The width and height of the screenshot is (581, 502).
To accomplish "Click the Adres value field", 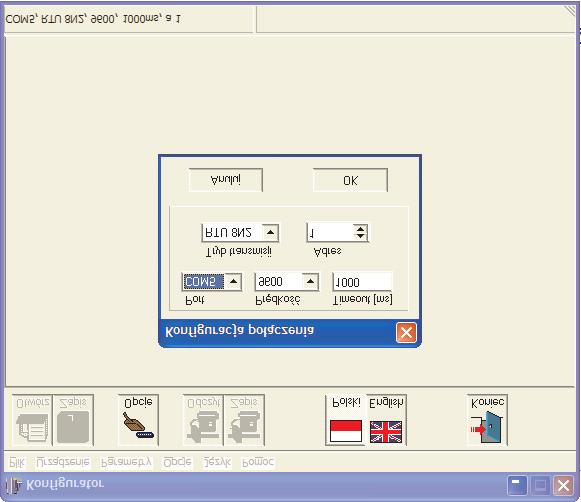I will pos(330,233).
